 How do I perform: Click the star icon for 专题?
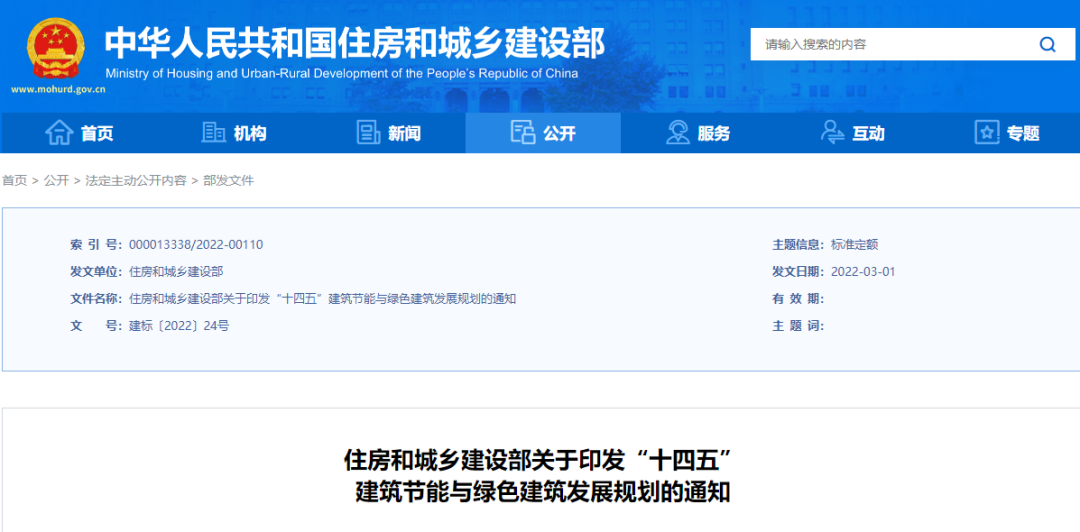pos(987,132)
